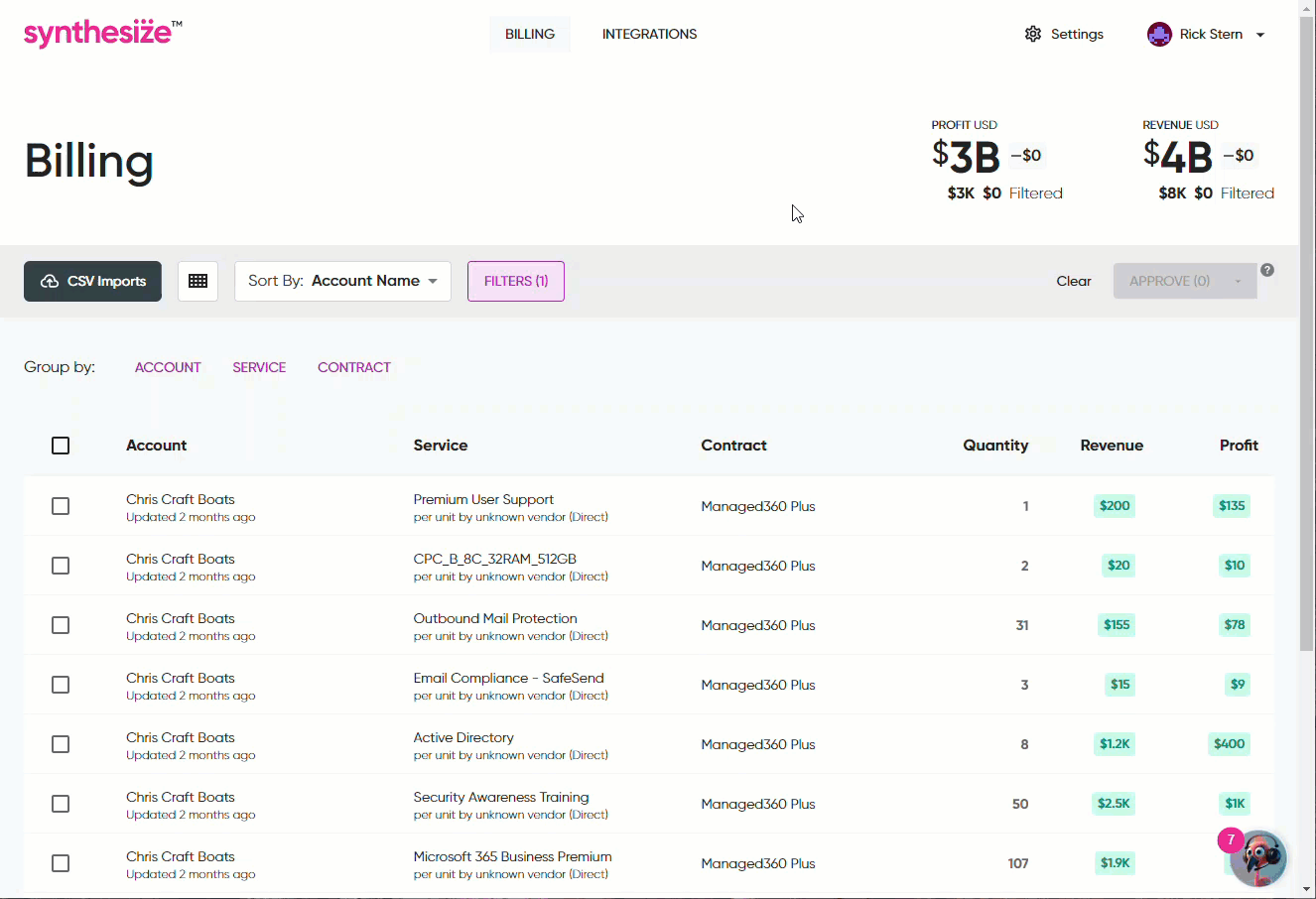
Task: Open the Settings gear icon
Action: [x=1033, y=34]
